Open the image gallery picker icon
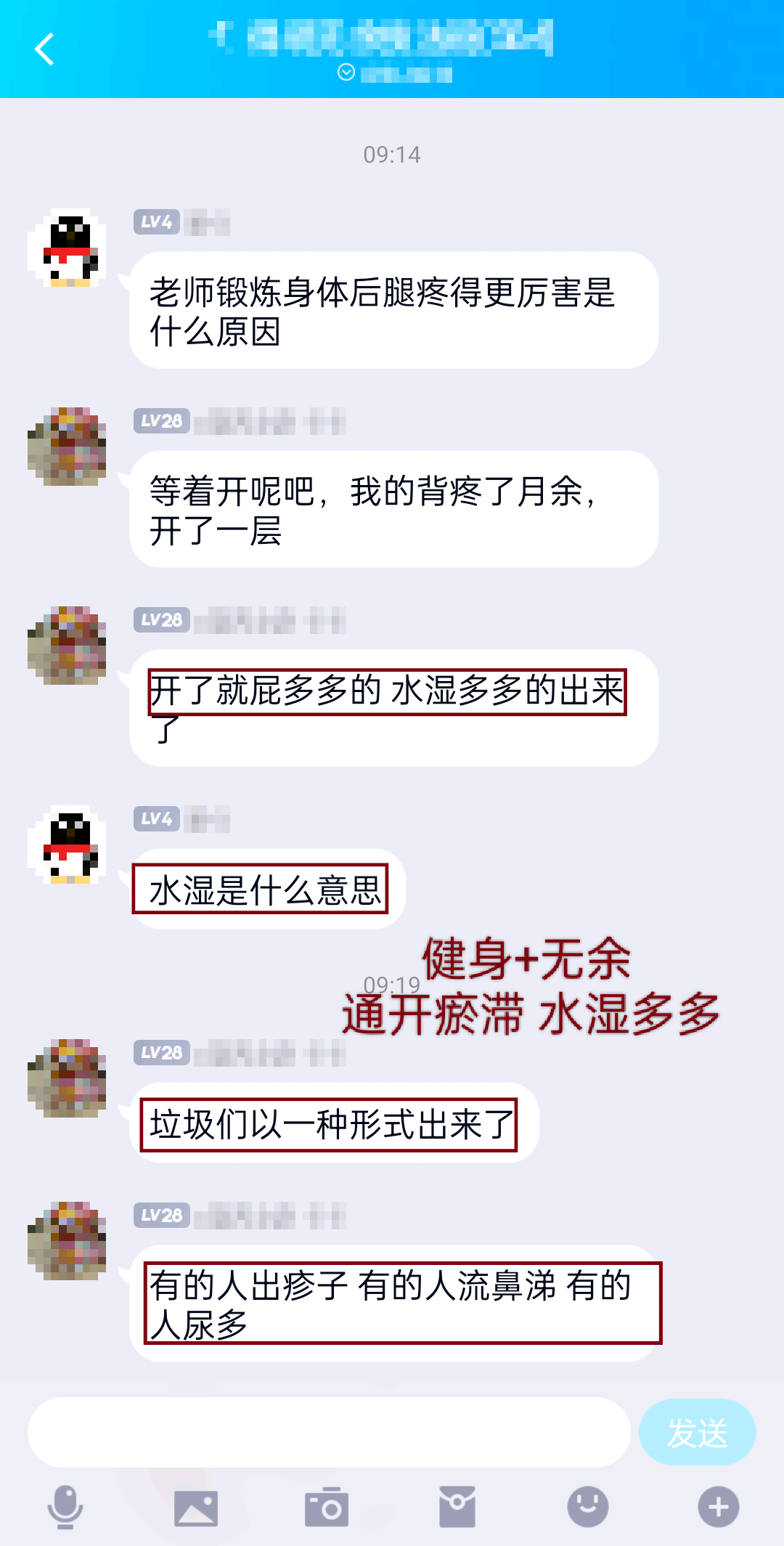 point(196,1508)
